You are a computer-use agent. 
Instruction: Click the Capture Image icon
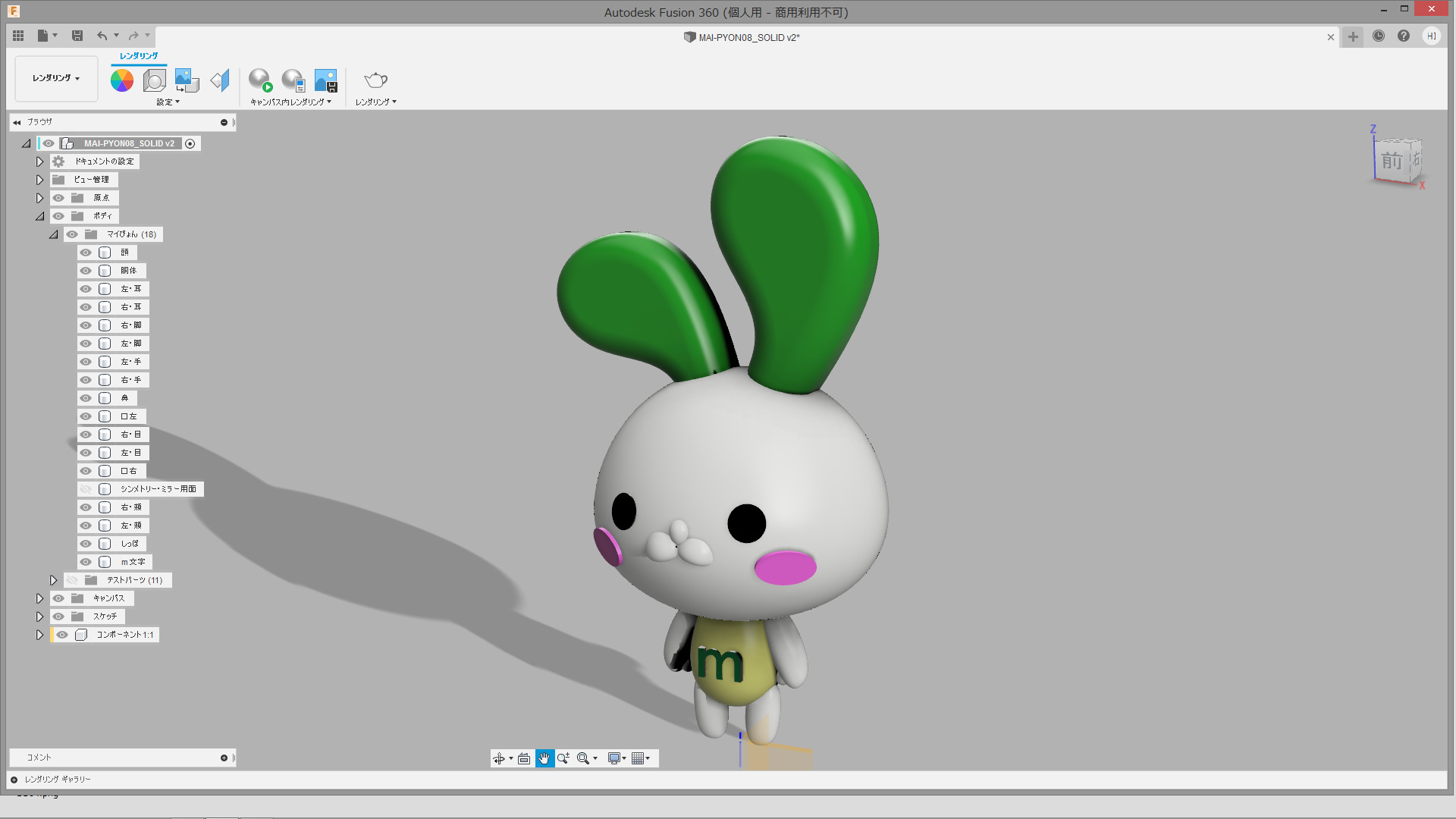point(325,80)
